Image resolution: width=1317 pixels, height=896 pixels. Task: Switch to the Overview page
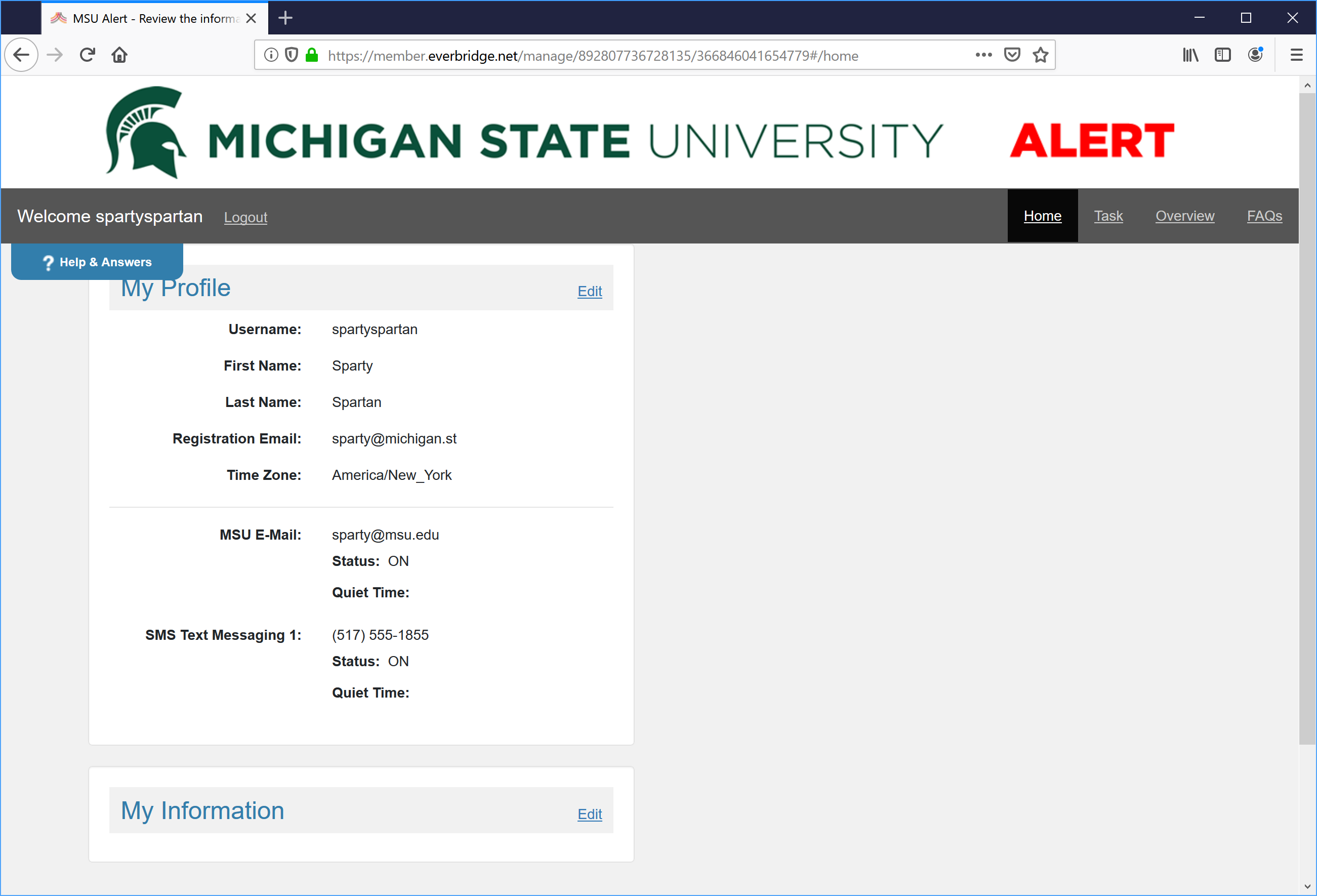pos(1184,216)
